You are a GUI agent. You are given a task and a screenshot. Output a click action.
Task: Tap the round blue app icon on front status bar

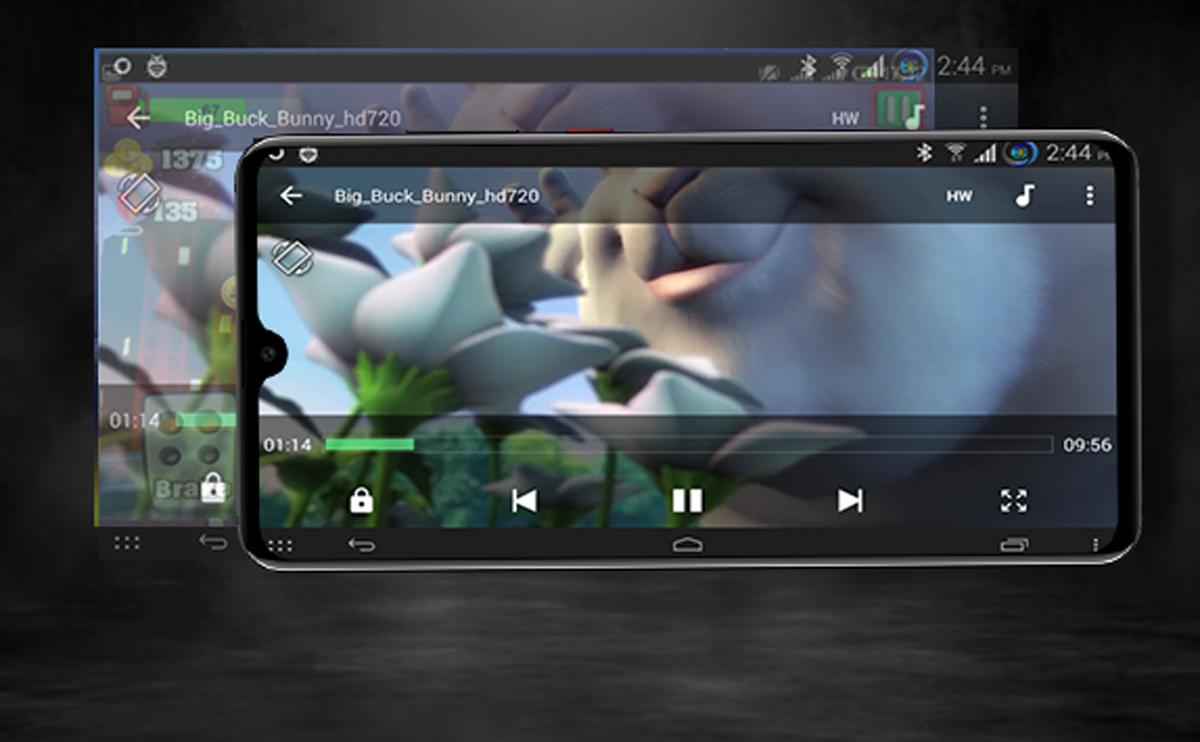[x=1020, y=153]
